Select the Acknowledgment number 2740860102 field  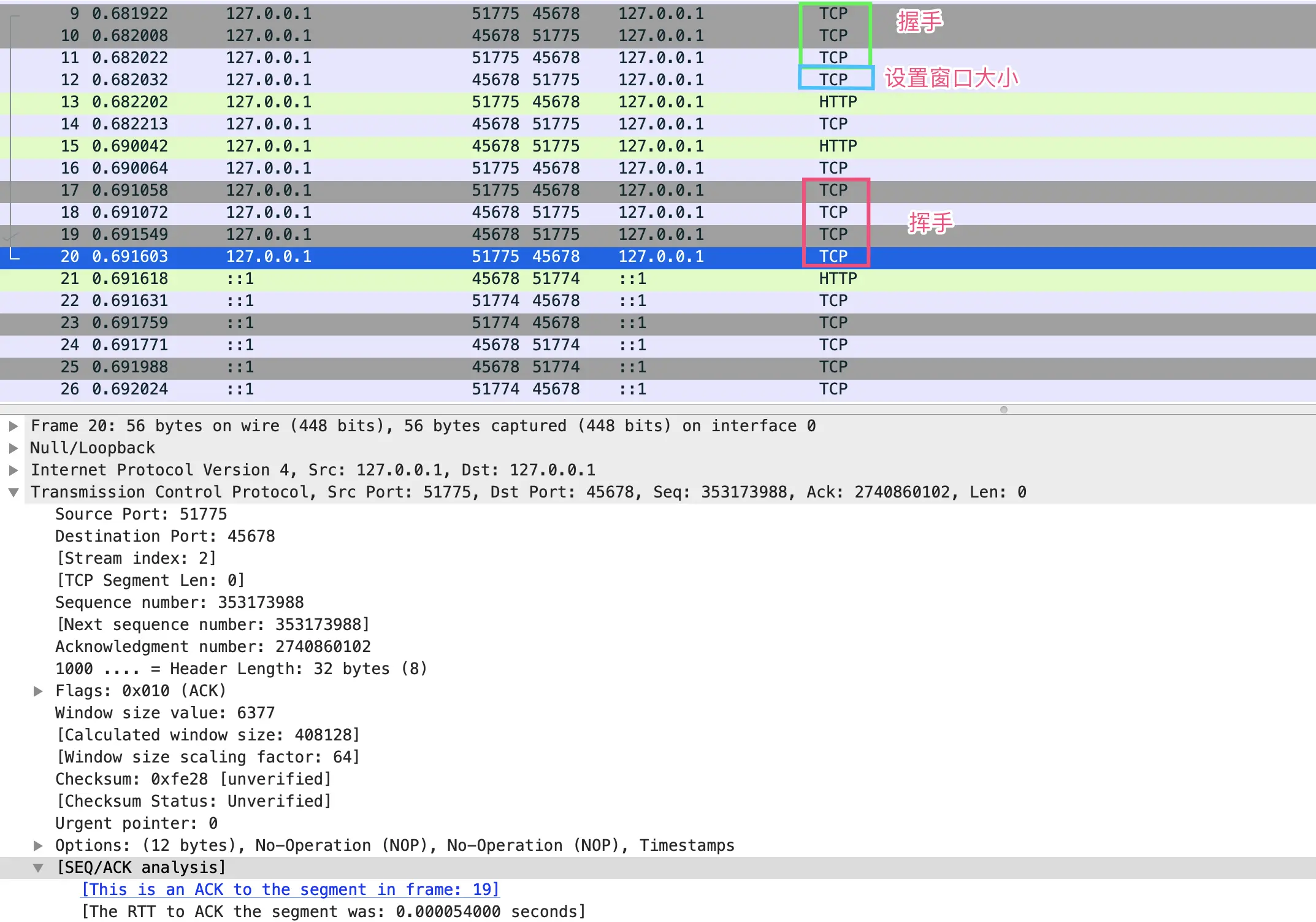[212, 647]
